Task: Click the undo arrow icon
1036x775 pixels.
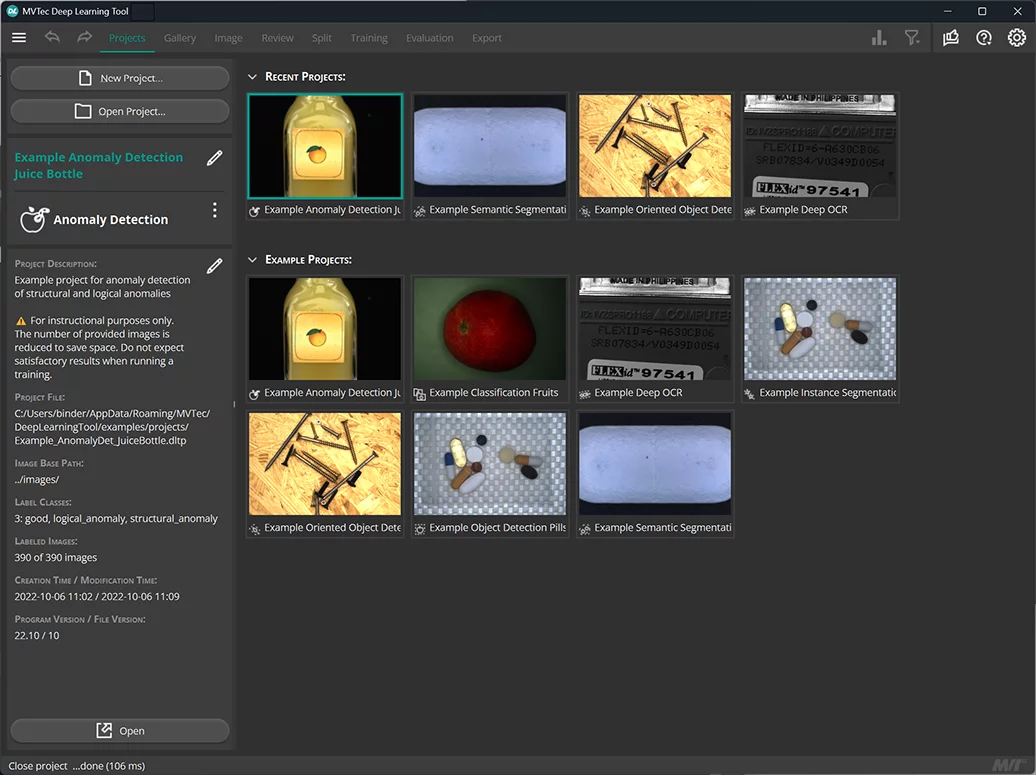Action: [52, 38]
